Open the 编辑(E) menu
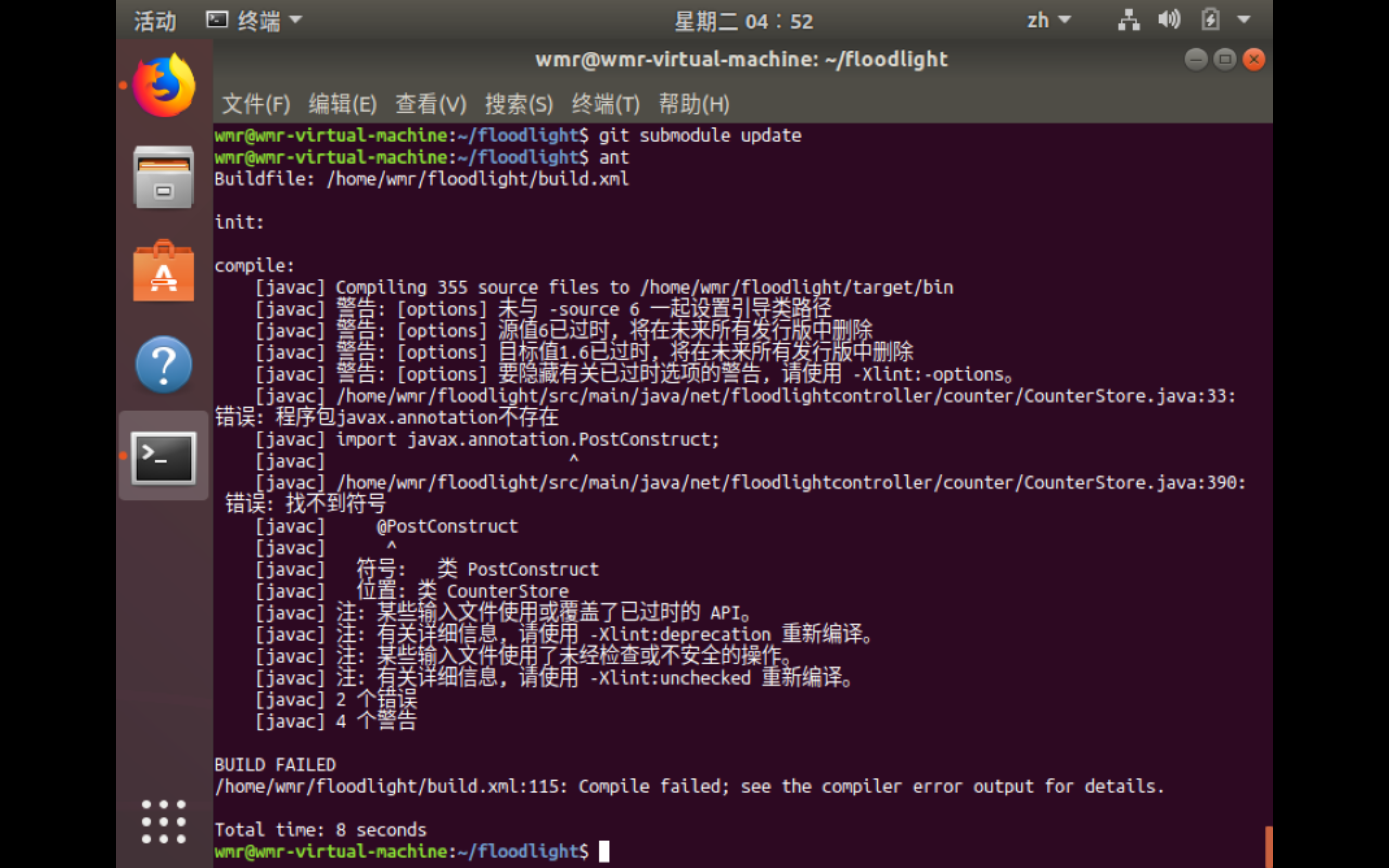The height and width of the screenshot is (868, 1389). 343,104
